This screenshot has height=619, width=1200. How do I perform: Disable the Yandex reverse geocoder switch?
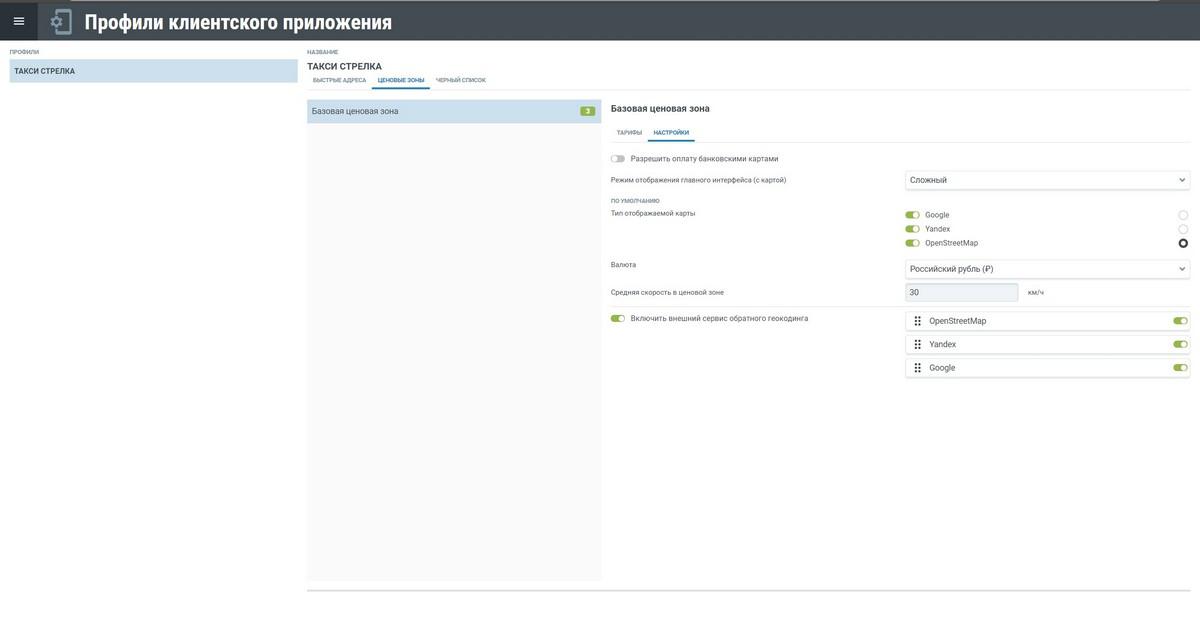point(1180,344)
